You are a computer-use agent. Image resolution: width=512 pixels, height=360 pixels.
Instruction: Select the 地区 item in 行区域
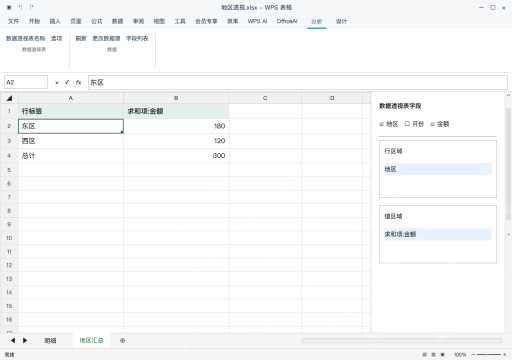point(438,169)
